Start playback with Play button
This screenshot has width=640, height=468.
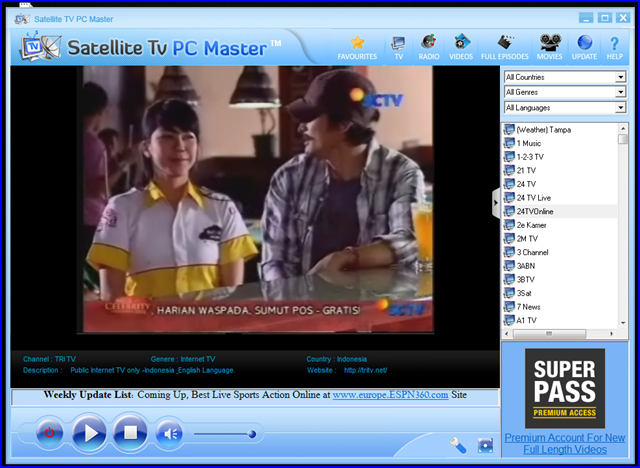[89, 433]
